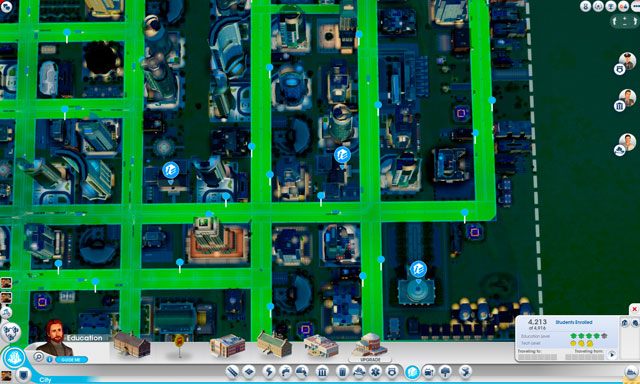Open the Government columned building icon
The height and width of the screenshot is (384, 640).
[322, 372]
